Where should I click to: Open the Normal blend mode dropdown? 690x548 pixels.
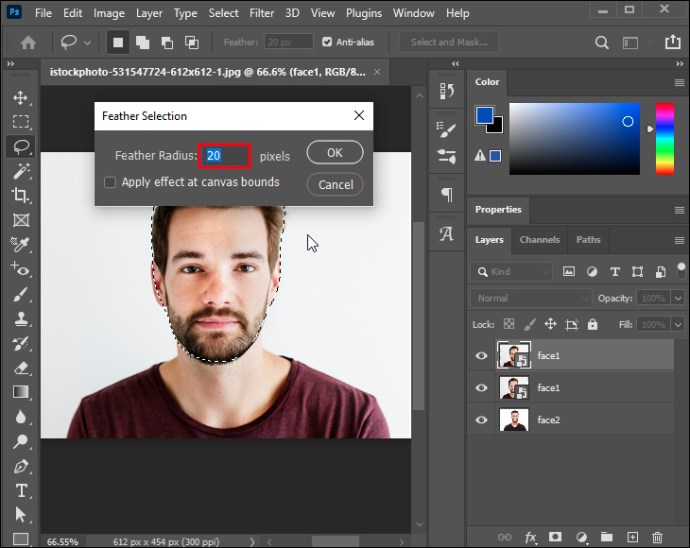tap(530, 298)
